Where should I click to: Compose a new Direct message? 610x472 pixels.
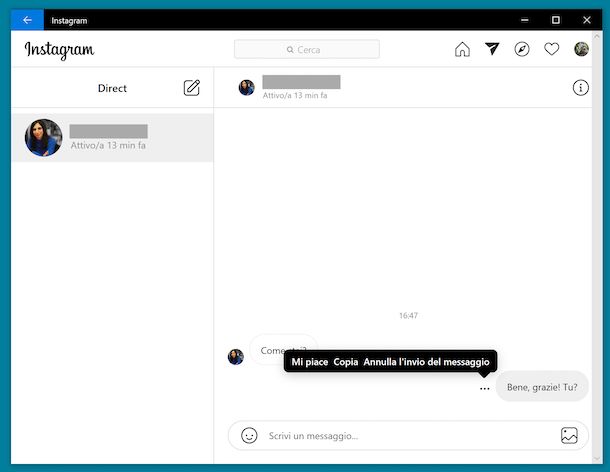coord(192,88)
